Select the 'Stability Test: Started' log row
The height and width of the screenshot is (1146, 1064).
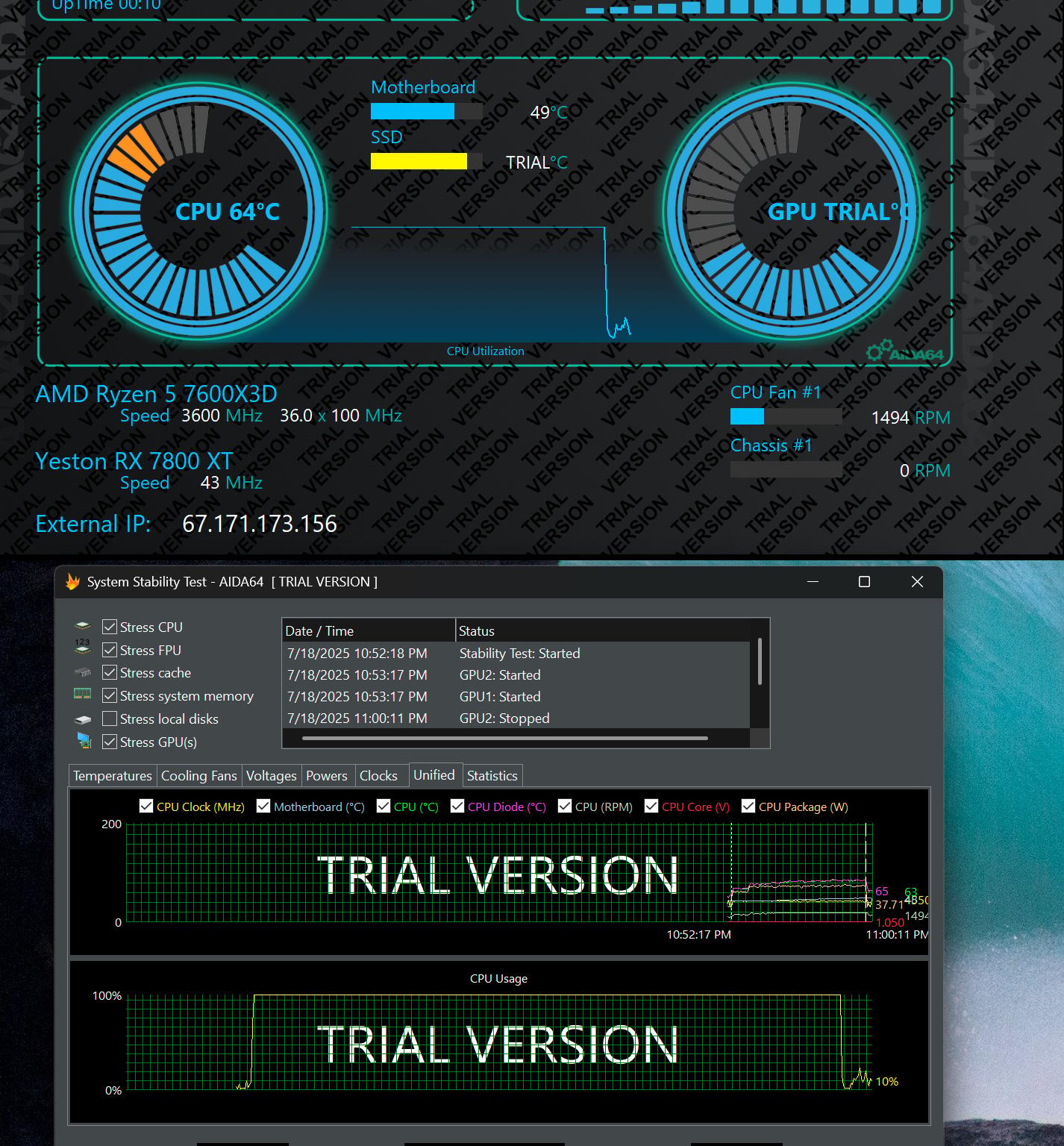[516, 653]
